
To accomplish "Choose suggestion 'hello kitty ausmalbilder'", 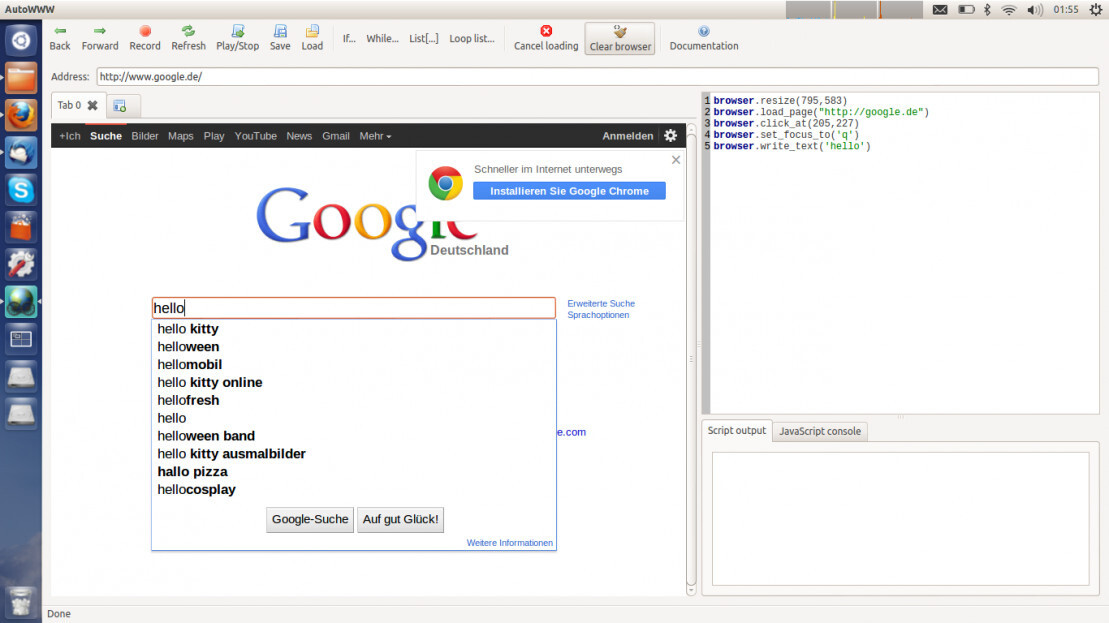I will point(354,454).
